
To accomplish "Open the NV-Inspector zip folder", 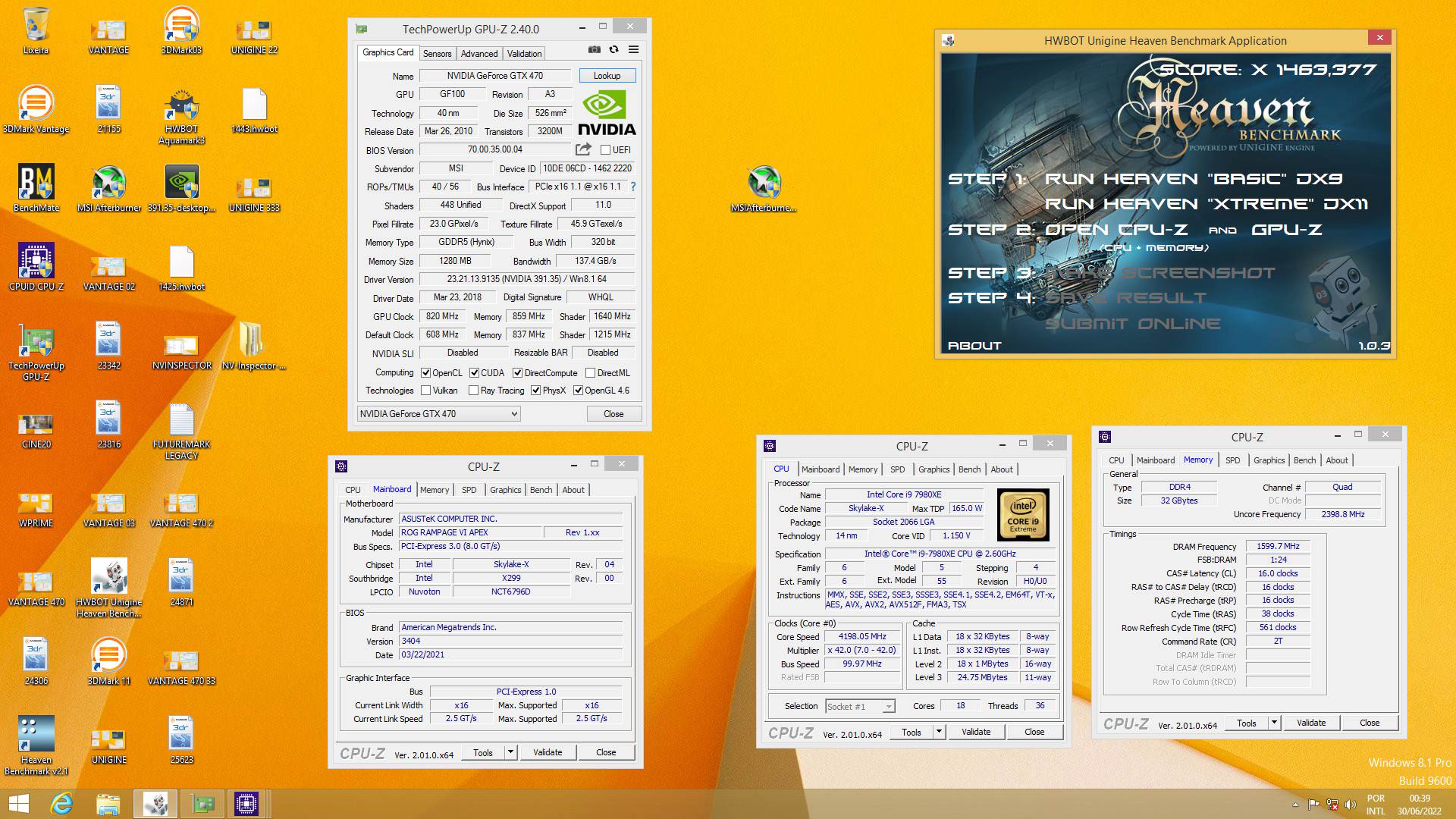I will click(254, 347).
